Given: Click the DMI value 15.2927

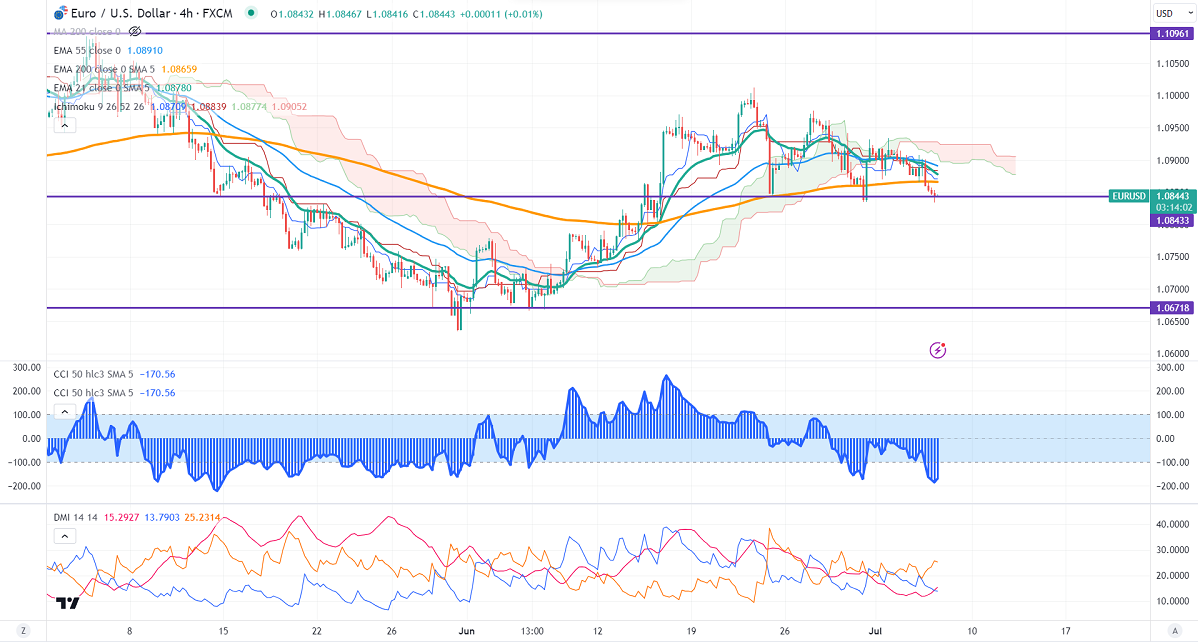Looking at the screenshot, I should (119, 517).
